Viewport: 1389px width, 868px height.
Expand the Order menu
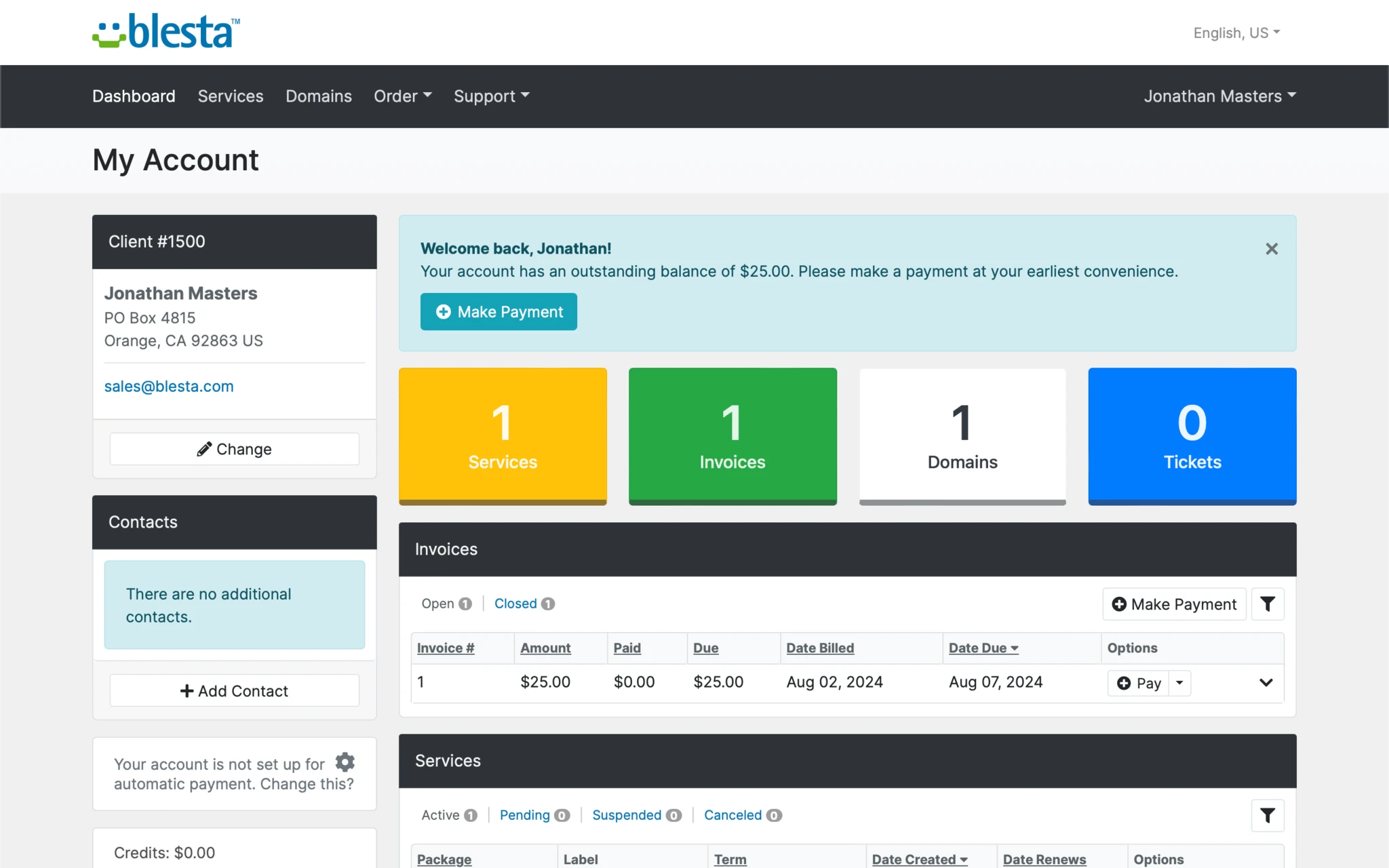(402, 96)
